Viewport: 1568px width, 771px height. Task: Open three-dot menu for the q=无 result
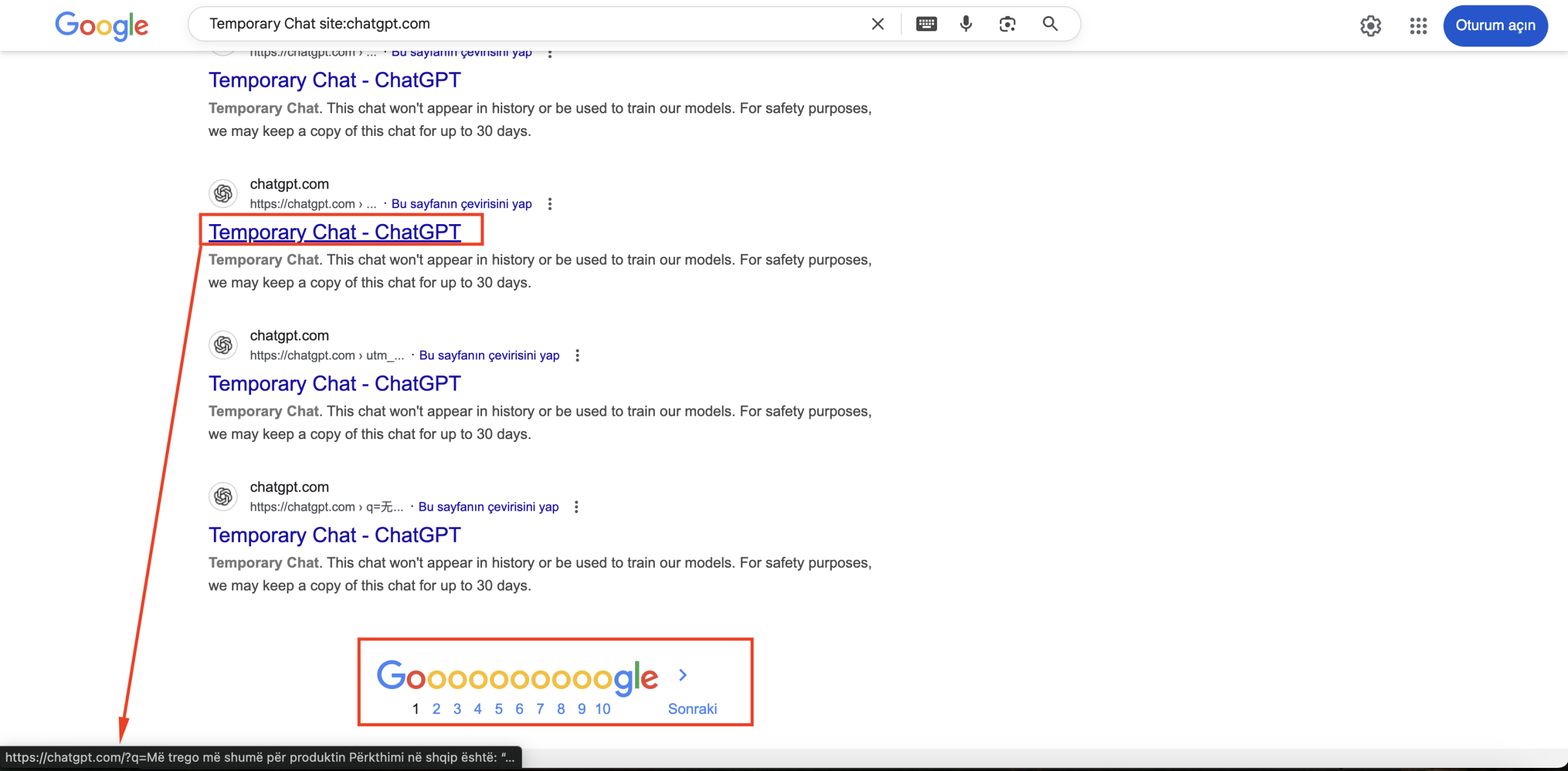click(x=576, y=507)
